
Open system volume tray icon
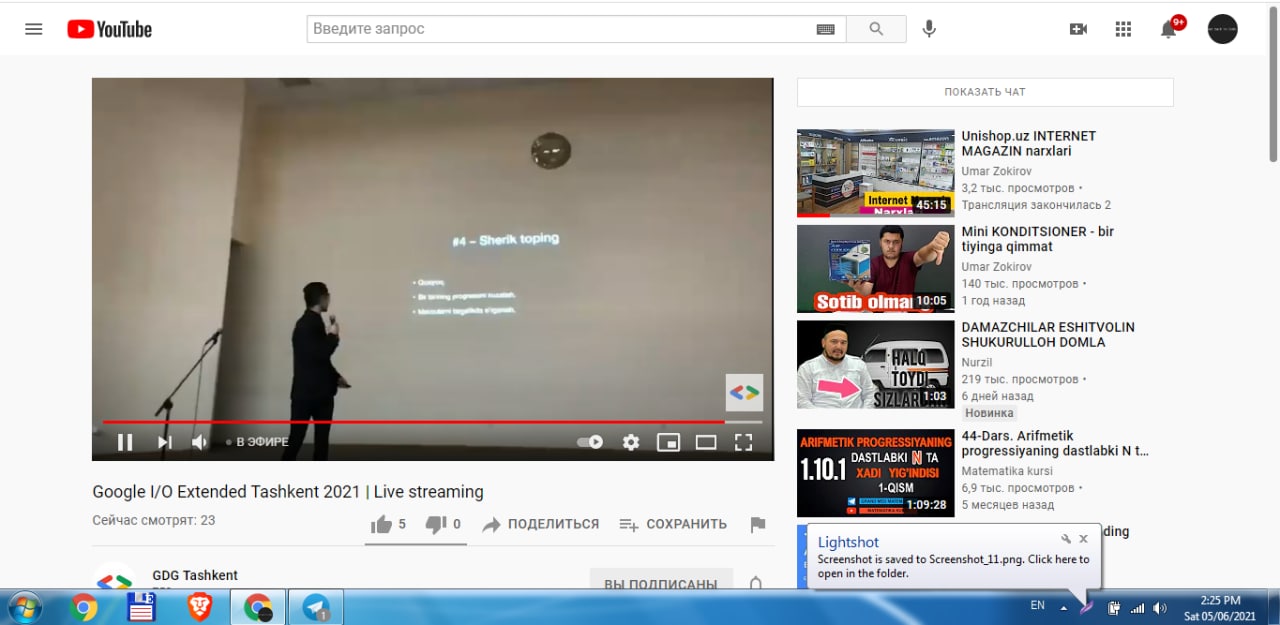(x=1160, y=607)
